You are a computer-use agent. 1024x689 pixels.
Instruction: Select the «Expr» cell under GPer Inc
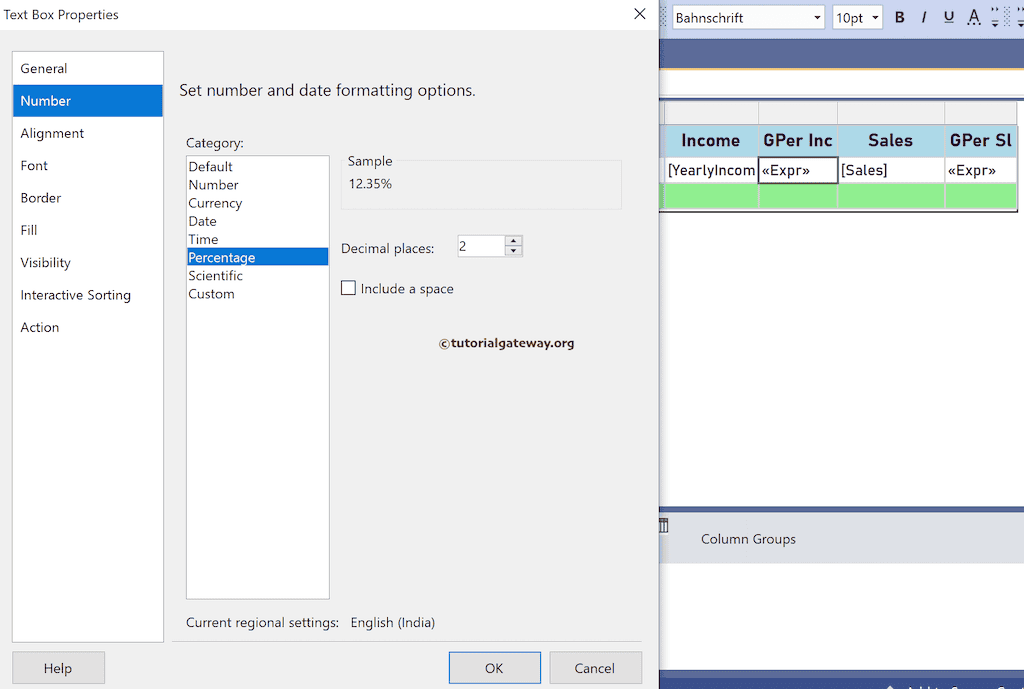(x=798, y=170)
